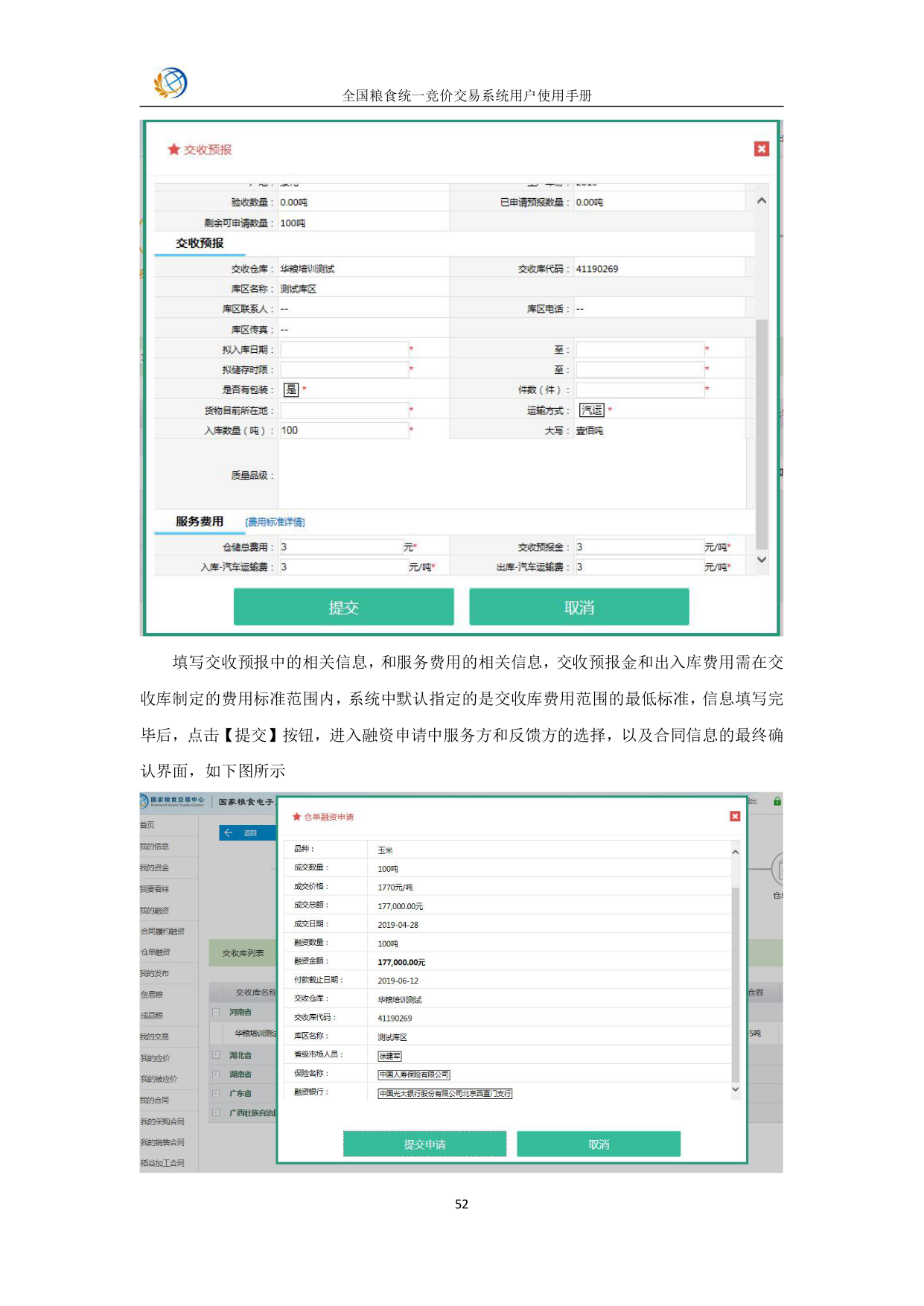Open 我的合同 in the left sidebar
Image resolution: width=924 pixels, height=1306 pixels.
pyautogui.click(x=155, y=1100)
